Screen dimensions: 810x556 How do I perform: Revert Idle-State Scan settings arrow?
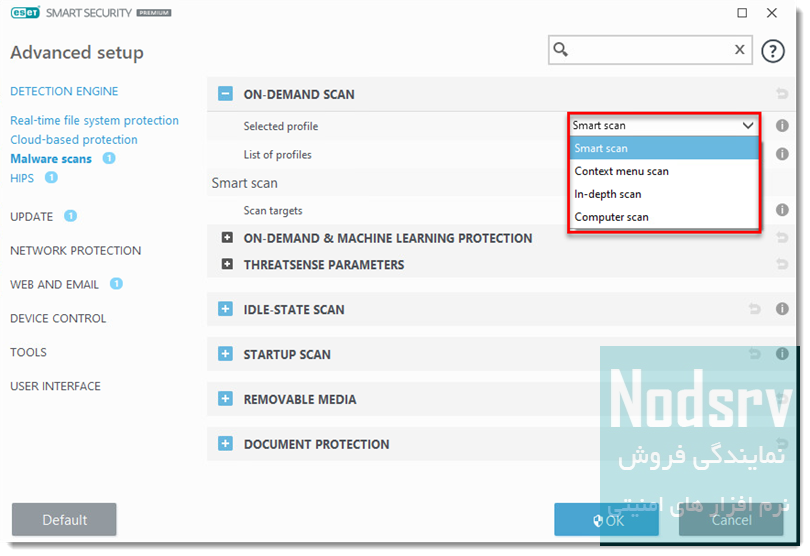coord(755,309)
